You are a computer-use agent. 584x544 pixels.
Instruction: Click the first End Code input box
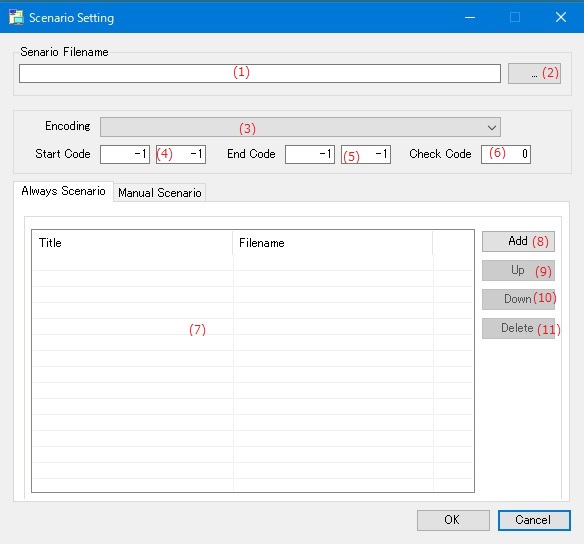click(x=310, y=154)
